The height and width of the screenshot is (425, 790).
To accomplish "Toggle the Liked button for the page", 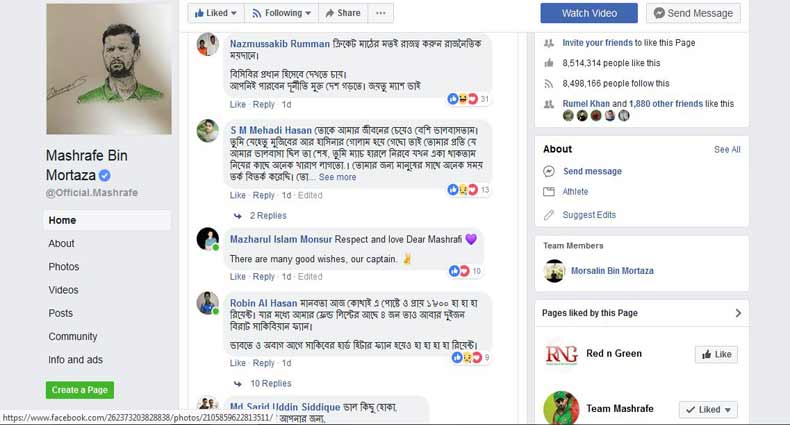I will click(x=215, y=13).
